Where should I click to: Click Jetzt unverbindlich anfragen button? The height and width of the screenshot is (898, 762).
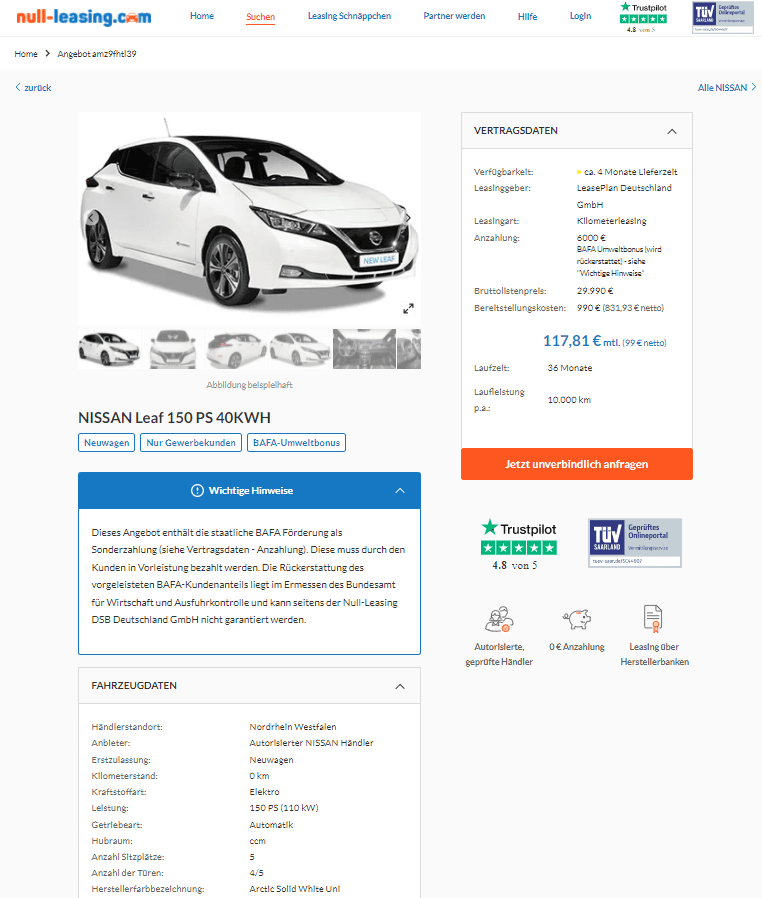click(577, 464)
